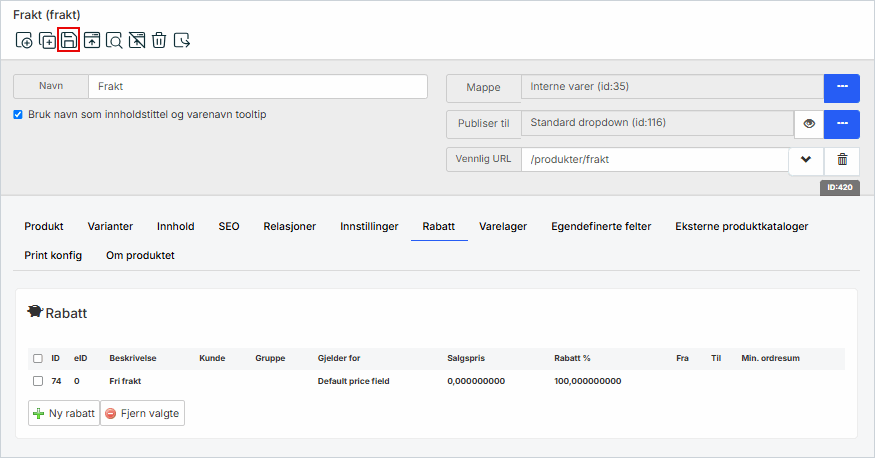Delete the product using toolbar trash icon

click(x=159, y=41)
